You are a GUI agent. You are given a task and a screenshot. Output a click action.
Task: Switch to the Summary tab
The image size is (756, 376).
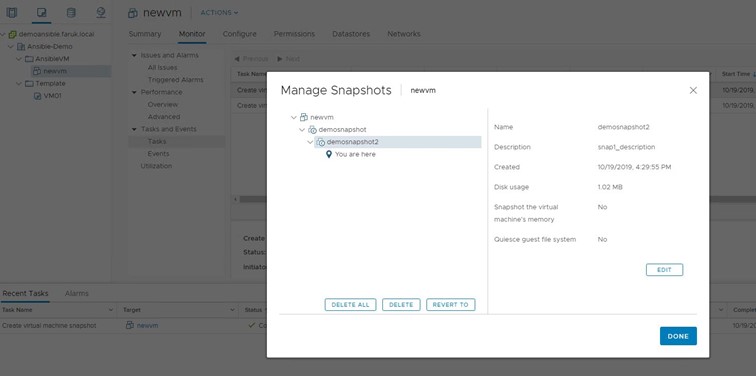click(145, 34)
